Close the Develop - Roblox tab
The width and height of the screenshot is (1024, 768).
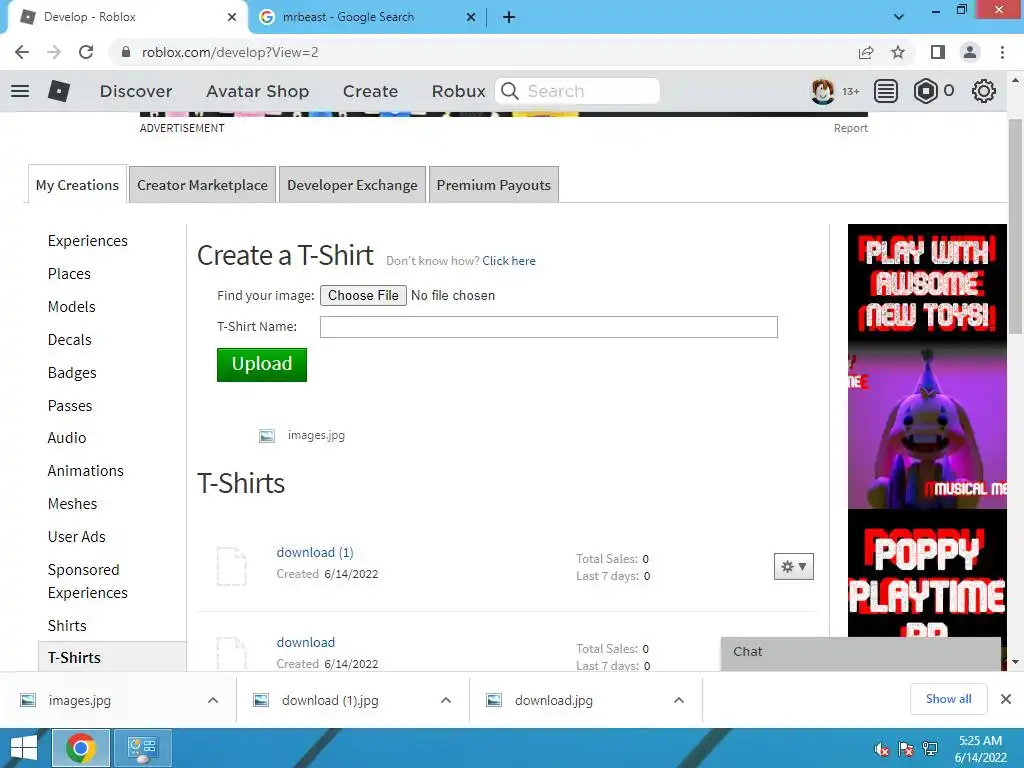point(232,18)
